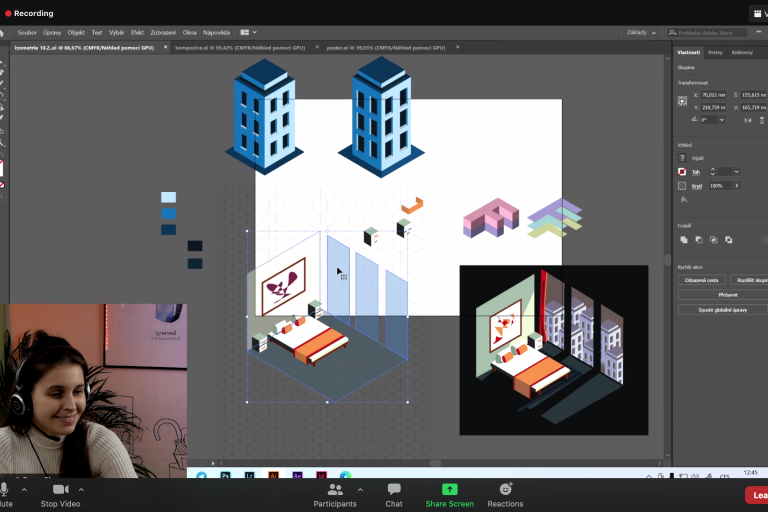768x512 pixels.
Task: Click the Adobe Stock search field
Action: pyautogui.click(x=708, y=32)
